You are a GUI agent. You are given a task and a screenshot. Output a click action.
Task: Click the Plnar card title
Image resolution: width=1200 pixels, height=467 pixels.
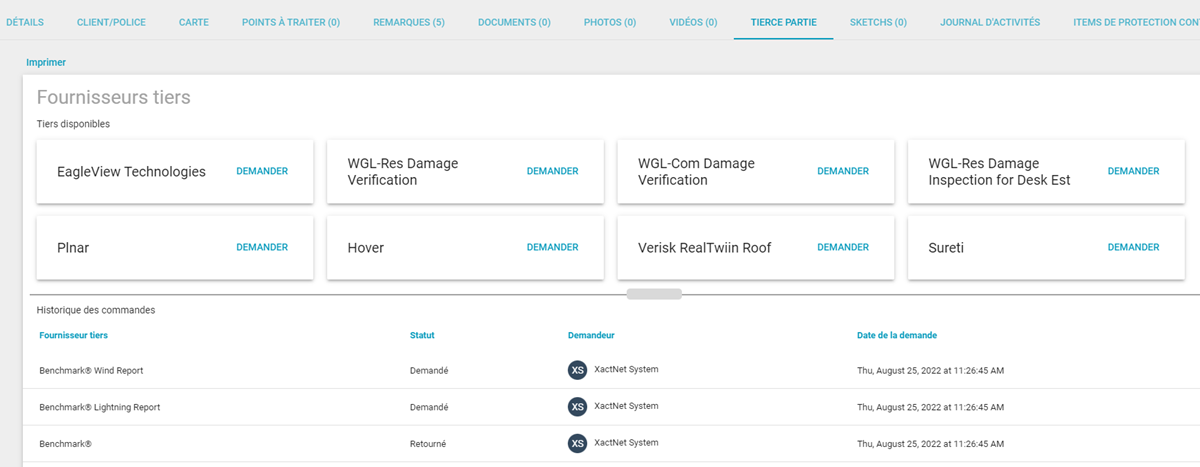(75, 248)
